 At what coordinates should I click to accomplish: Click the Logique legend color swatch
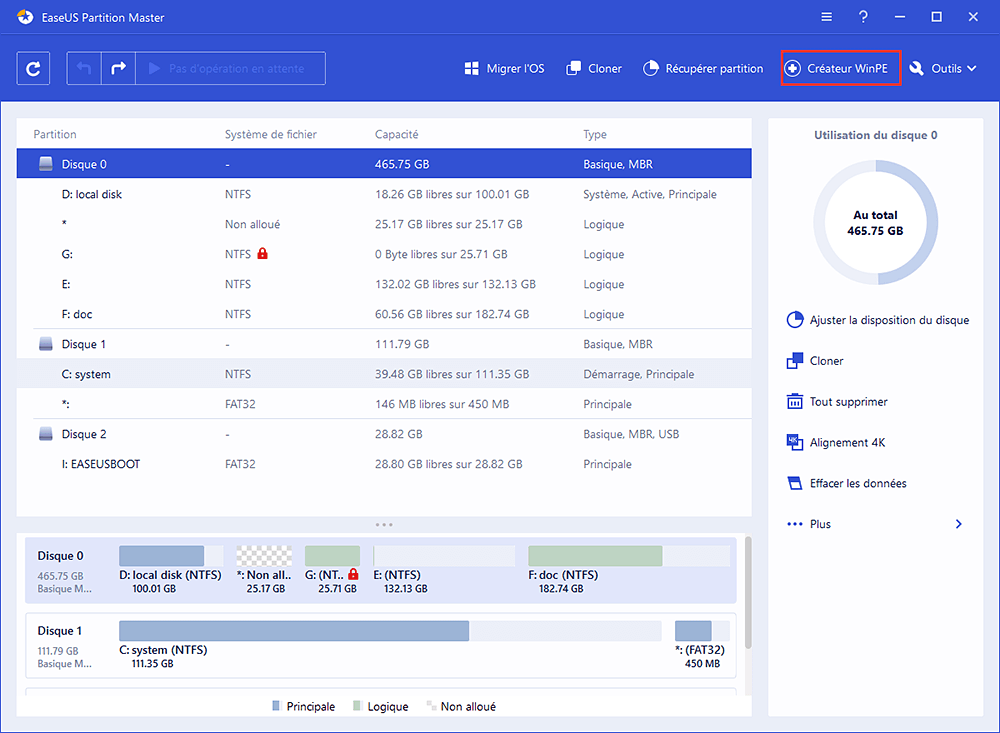pyautogui.click(x=357, y=706)
